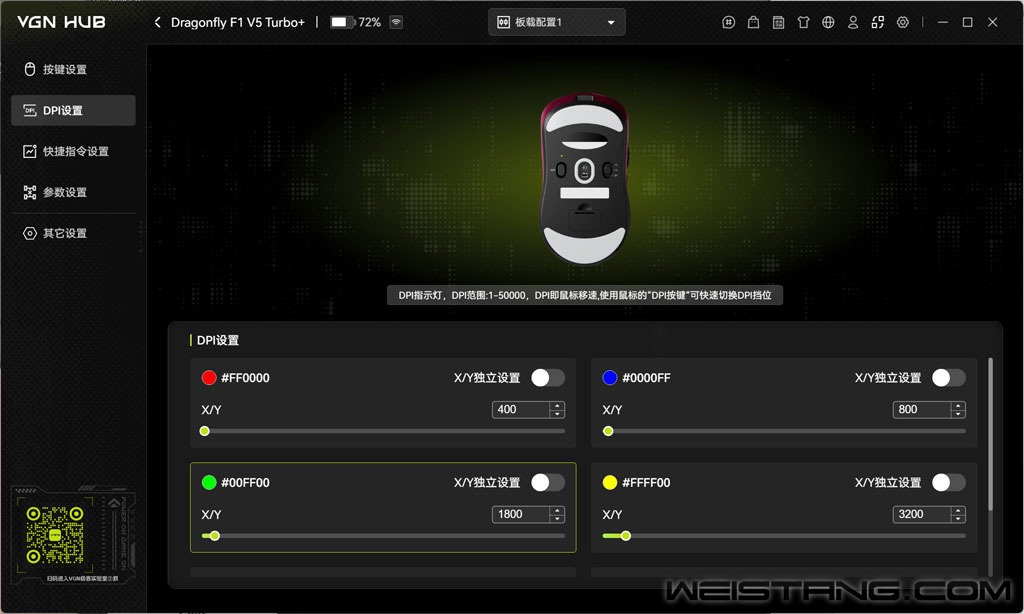This screenshot has width=1024, height=614.
Task: Click the profile icon inside 板载配置1 box
Action: (x=504, y=22)
